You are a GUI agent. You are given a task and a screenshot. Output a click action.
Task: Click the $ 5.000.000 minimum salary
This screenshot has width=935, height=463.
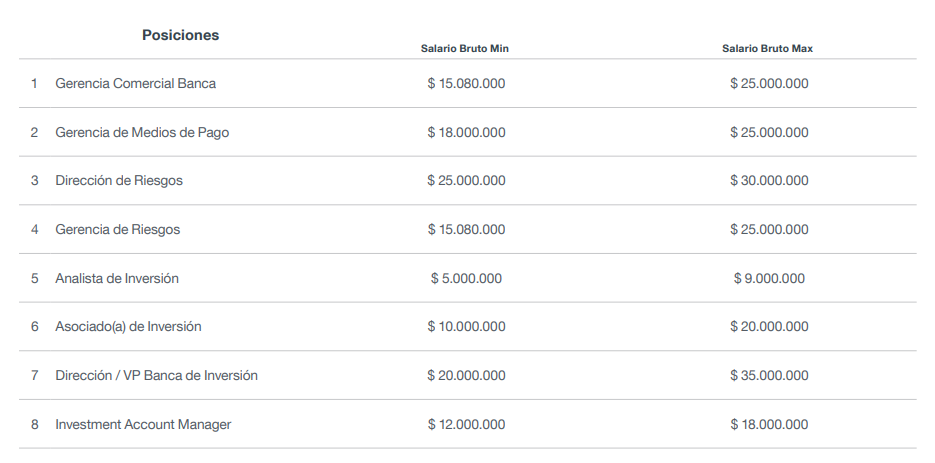[x=466, y=279]
